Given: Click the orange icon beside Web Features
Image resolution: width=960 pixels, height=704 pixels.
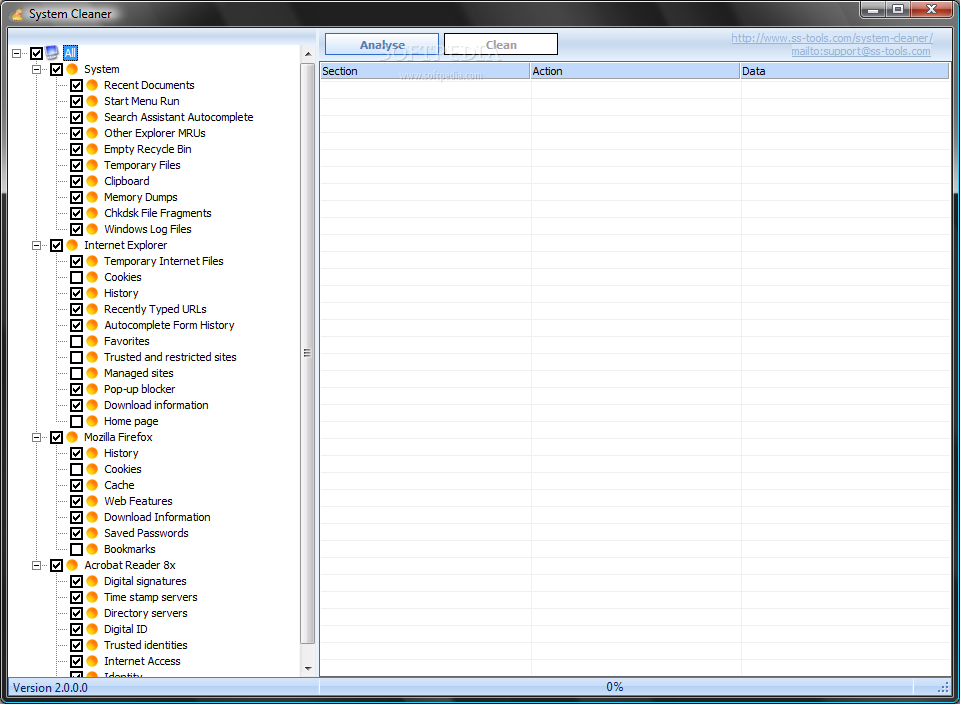Looking at the screenshot, I should pyautogui.click(x=92, y=501).
